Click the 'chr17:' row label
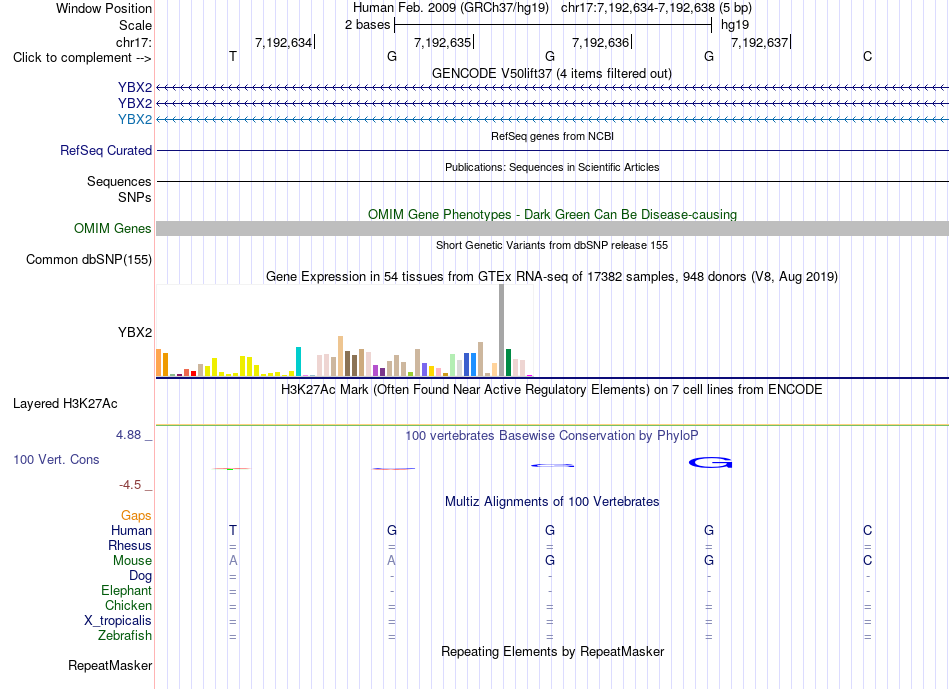This screenshot has height=689, width=950. coord(133,42)
